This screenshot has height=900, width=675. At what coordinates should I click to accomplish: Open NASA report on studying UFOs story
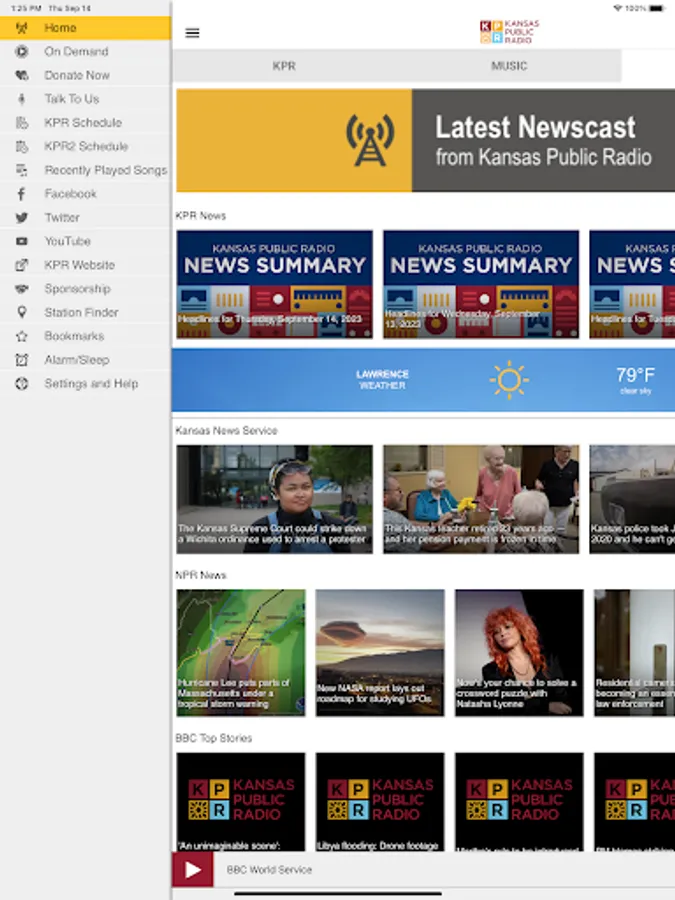[x=380, y=653]
